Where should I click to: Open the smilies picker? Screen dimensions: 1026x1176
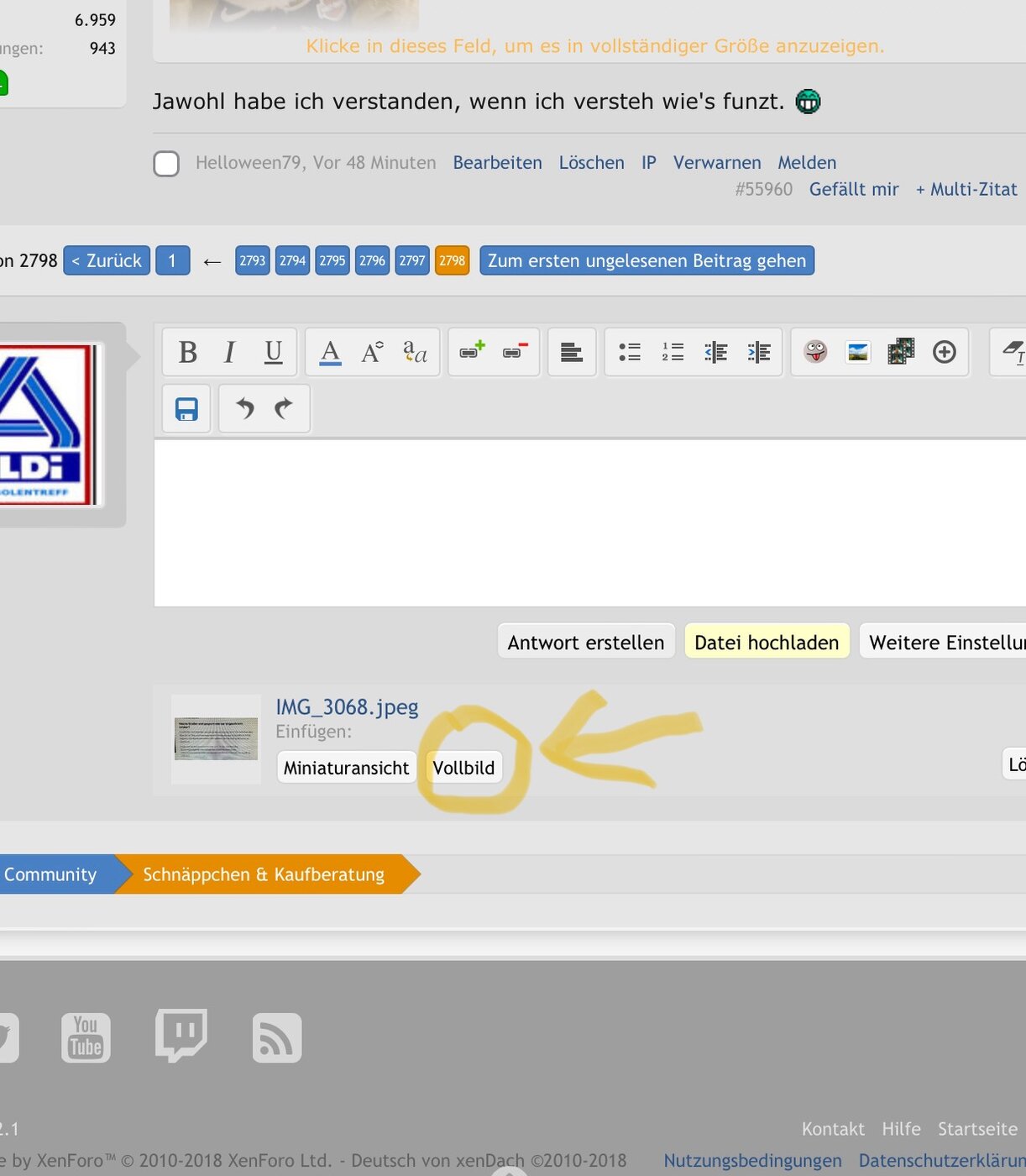815,352
